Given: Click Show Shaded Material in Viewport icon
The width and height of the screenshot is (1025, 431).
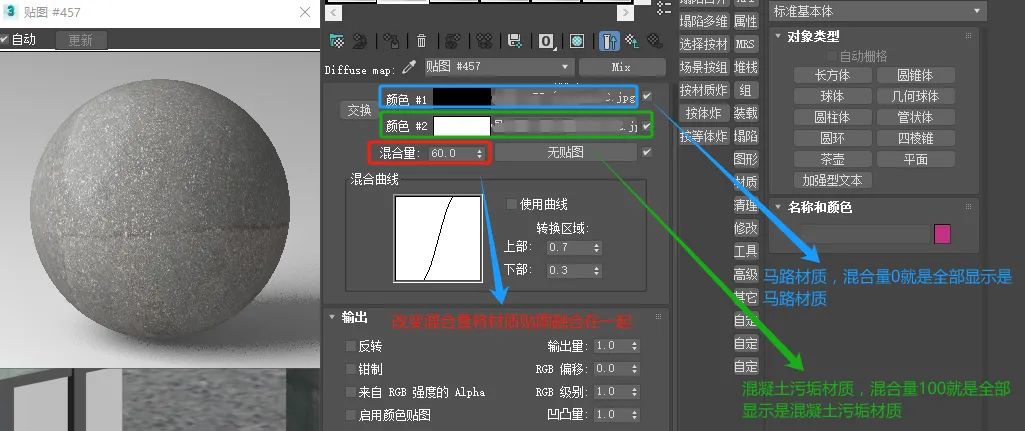Looking at the screenshot, I should tap(577, 41).
